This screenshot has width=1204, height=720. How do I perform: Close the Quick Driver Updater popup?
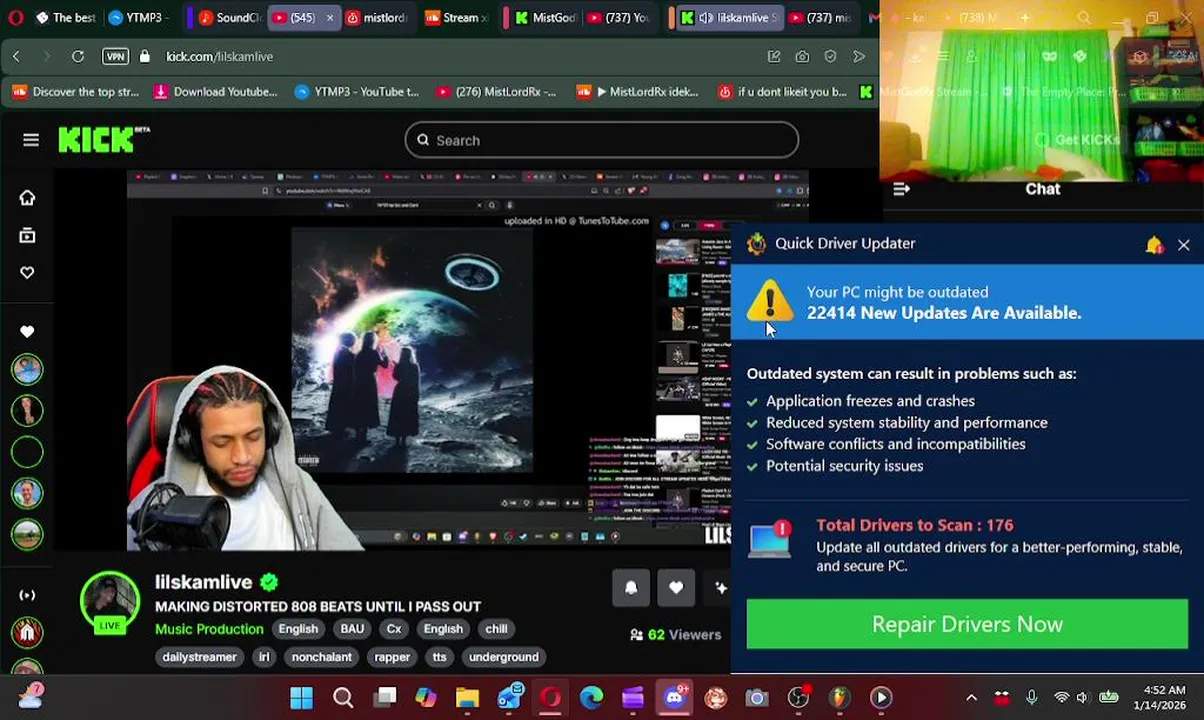tap(1183, 245)
